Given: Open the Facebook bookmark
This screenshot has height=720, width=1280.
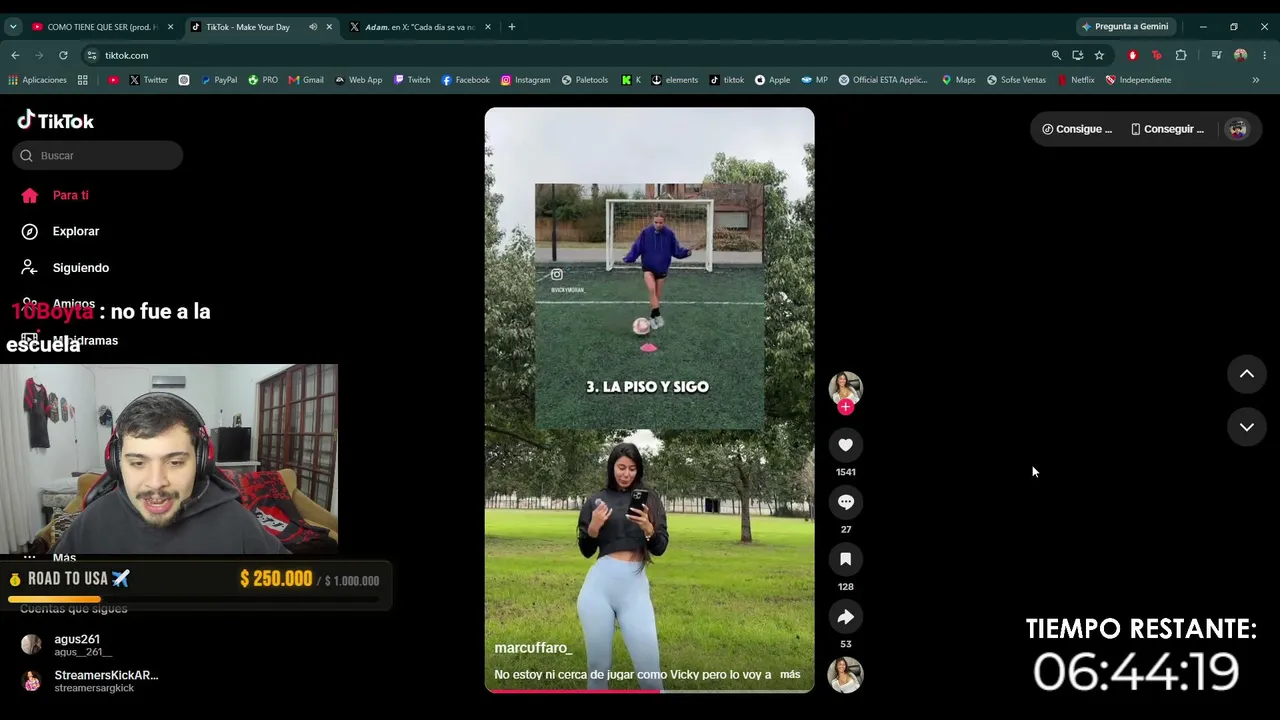Looking at the screenshot, I should 465,80.
